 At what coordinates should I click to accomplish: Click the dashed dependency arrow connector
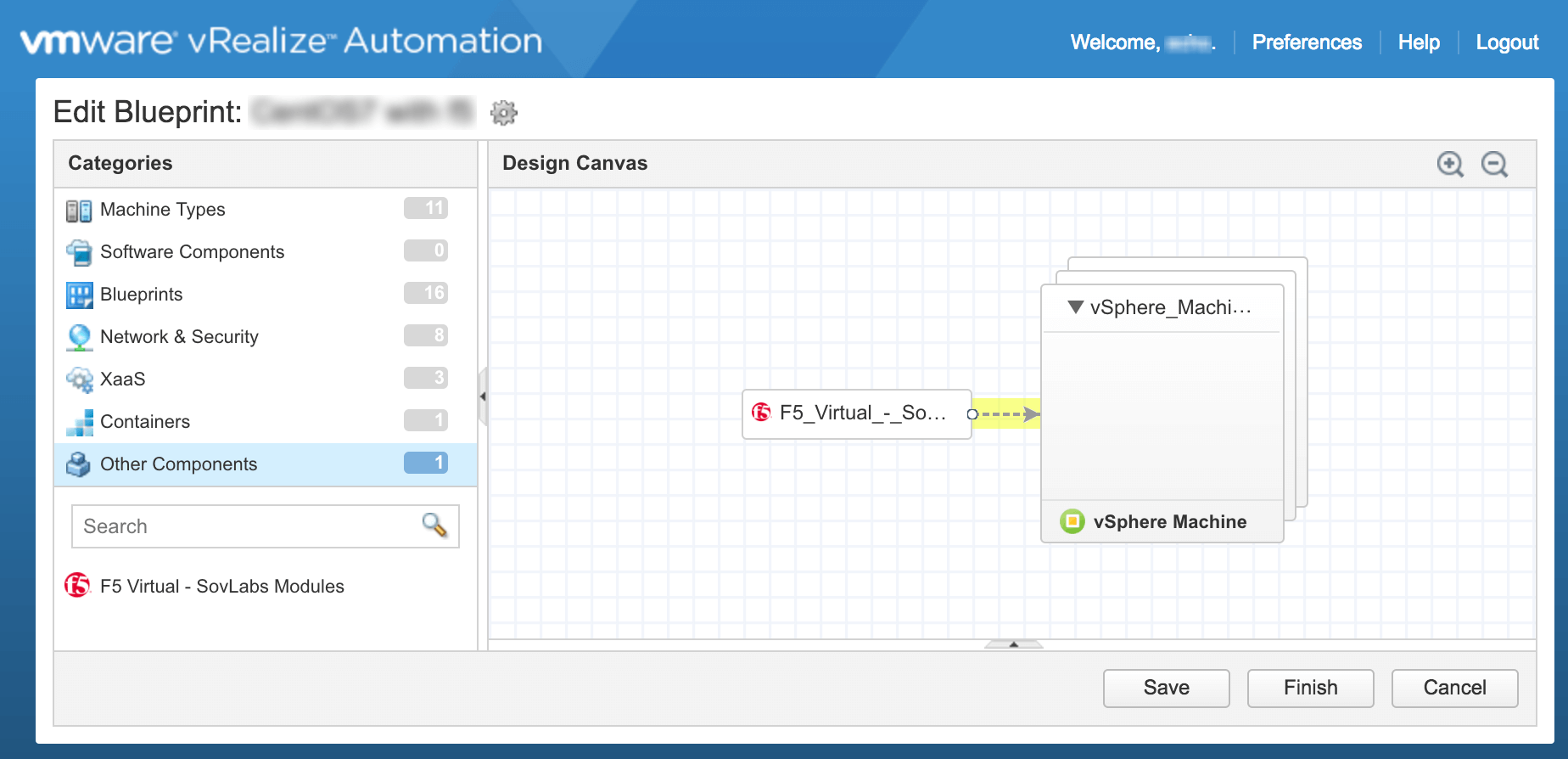point(1006,414)
